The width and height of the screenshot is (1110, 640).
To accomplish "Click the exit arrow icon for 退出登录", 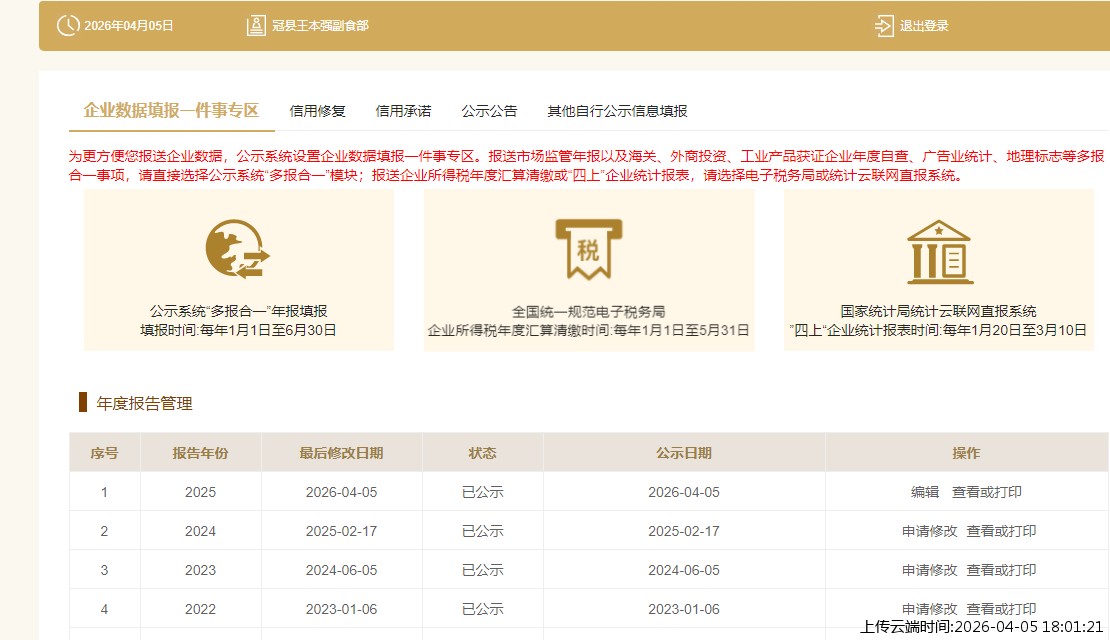I will pos(884,26).
